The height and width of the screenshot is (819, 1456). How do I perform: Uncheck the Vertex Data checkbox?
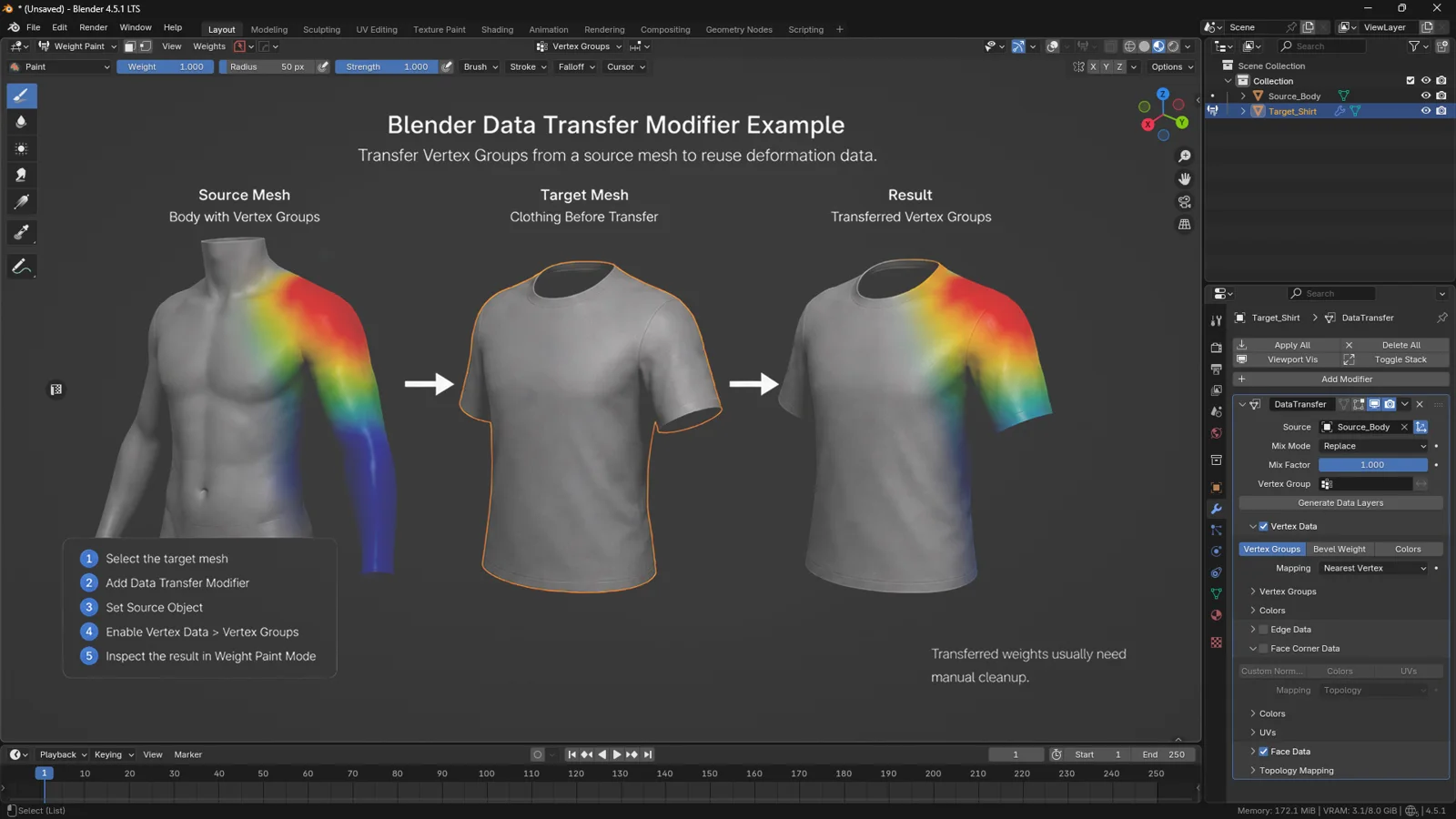[x=1263, y=526]
